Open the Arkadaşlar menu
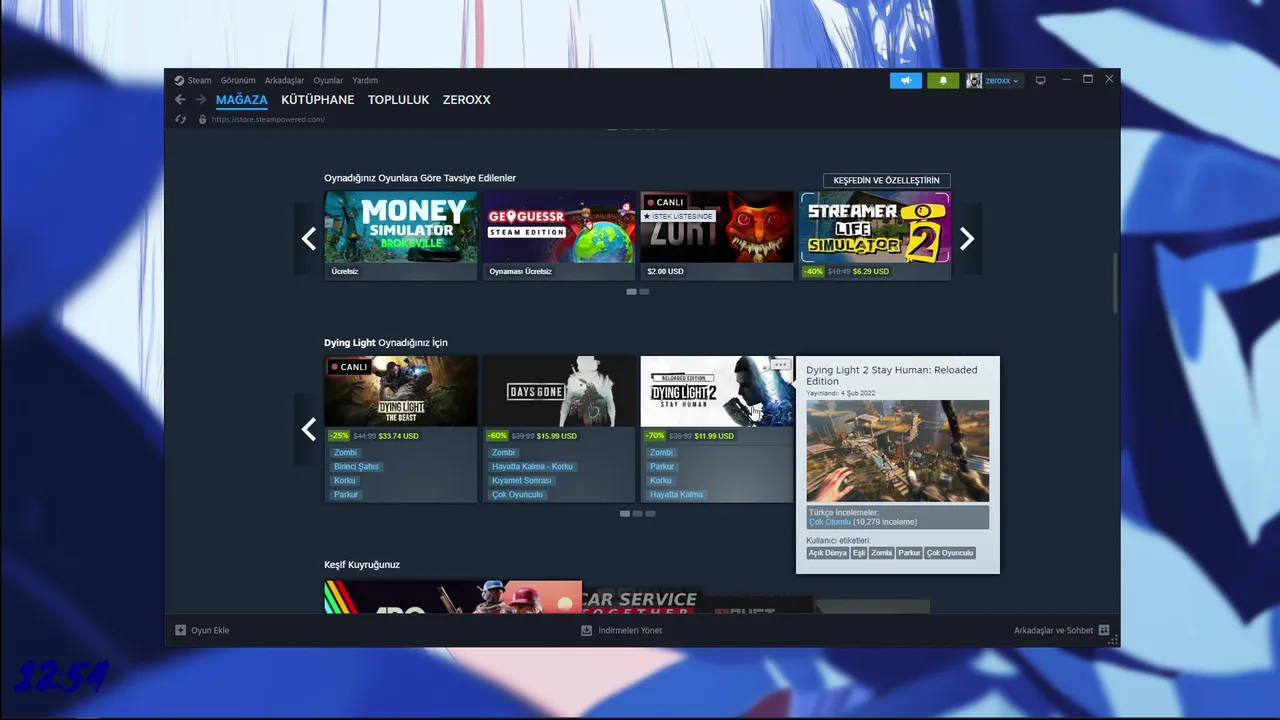This screenshot has height=720, width=1280. point(284,80)
